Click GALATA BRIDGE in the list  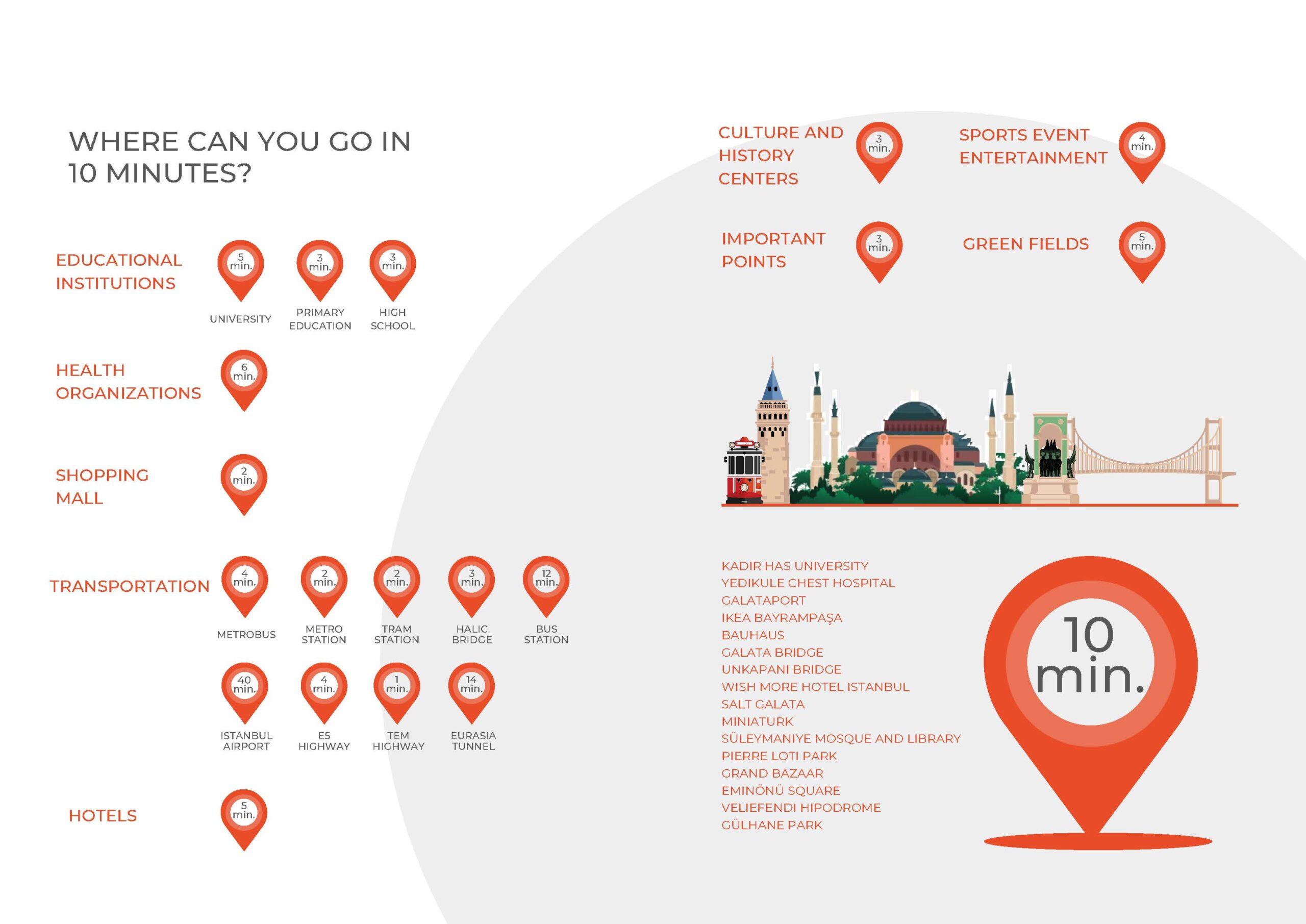(772, 653)
